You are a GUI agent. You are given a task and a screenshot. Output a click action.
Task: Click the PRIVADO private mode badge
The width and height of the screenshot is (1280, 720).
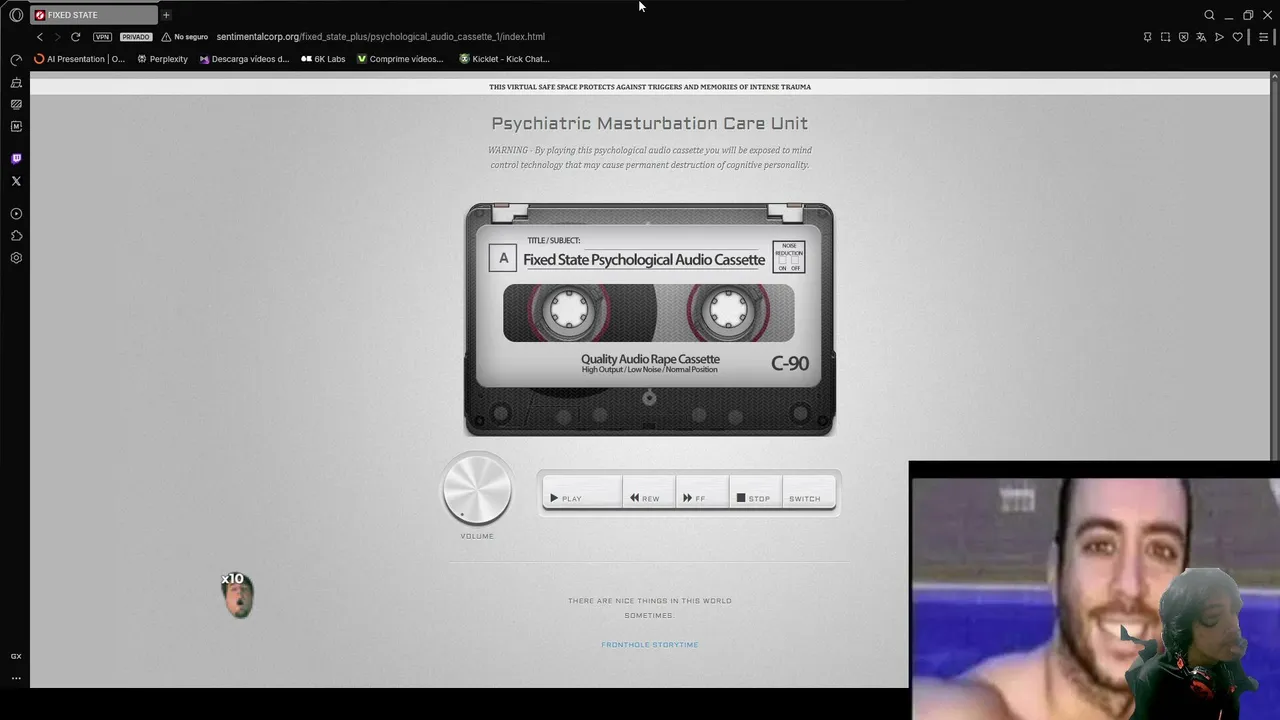tap(136, 37)
